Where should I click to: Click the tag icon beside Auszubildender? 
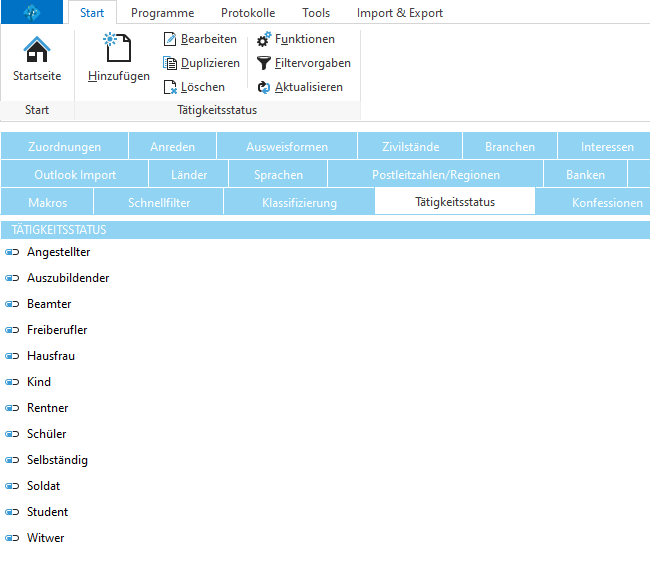tap(12, 278)
